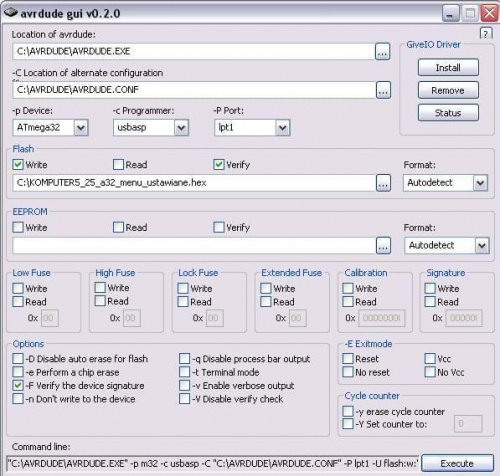Click the AVRDUDE.CONF path field

point(194,90)
